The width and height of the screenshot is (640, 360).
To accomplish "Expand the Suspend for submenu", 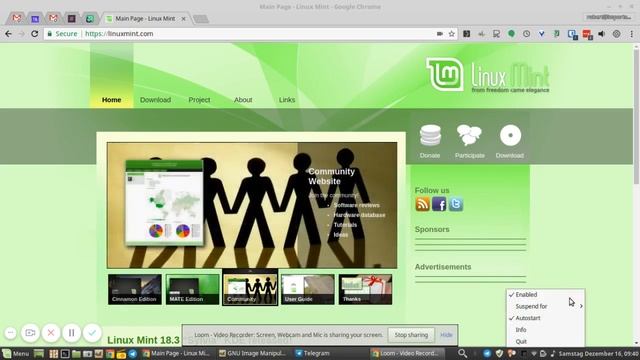I will pos(546,306).
